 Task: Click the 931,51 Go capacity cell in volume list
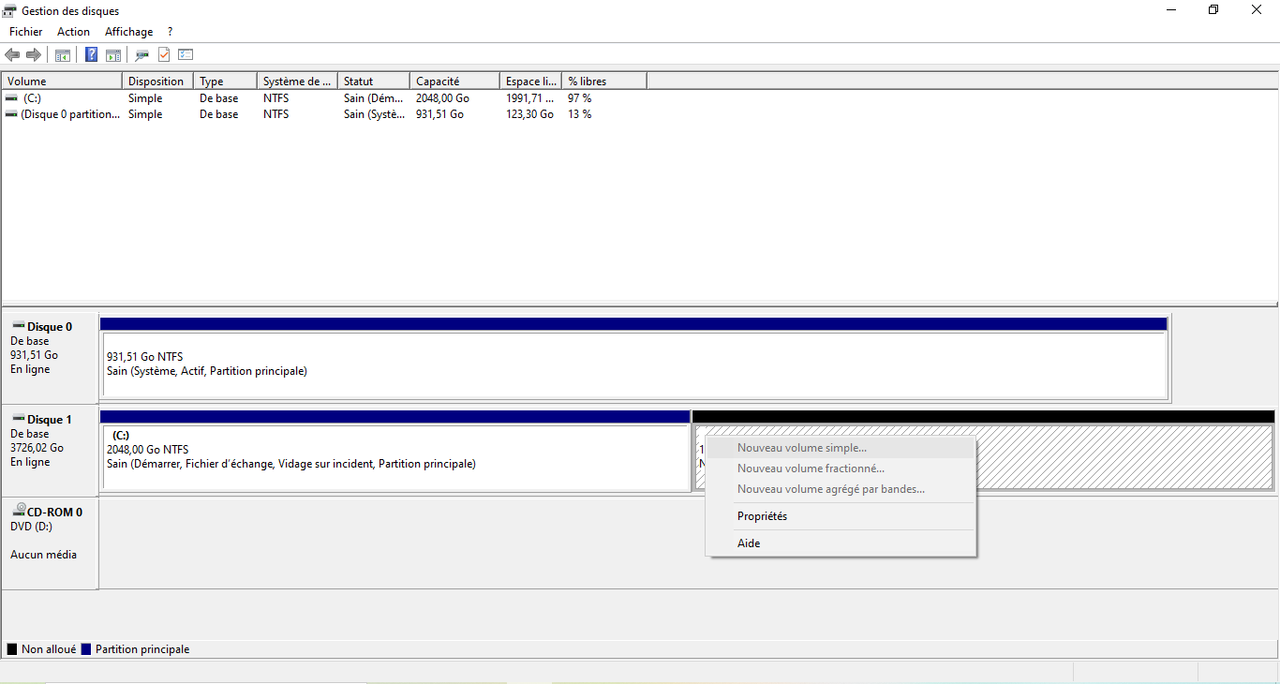point(440,115)
